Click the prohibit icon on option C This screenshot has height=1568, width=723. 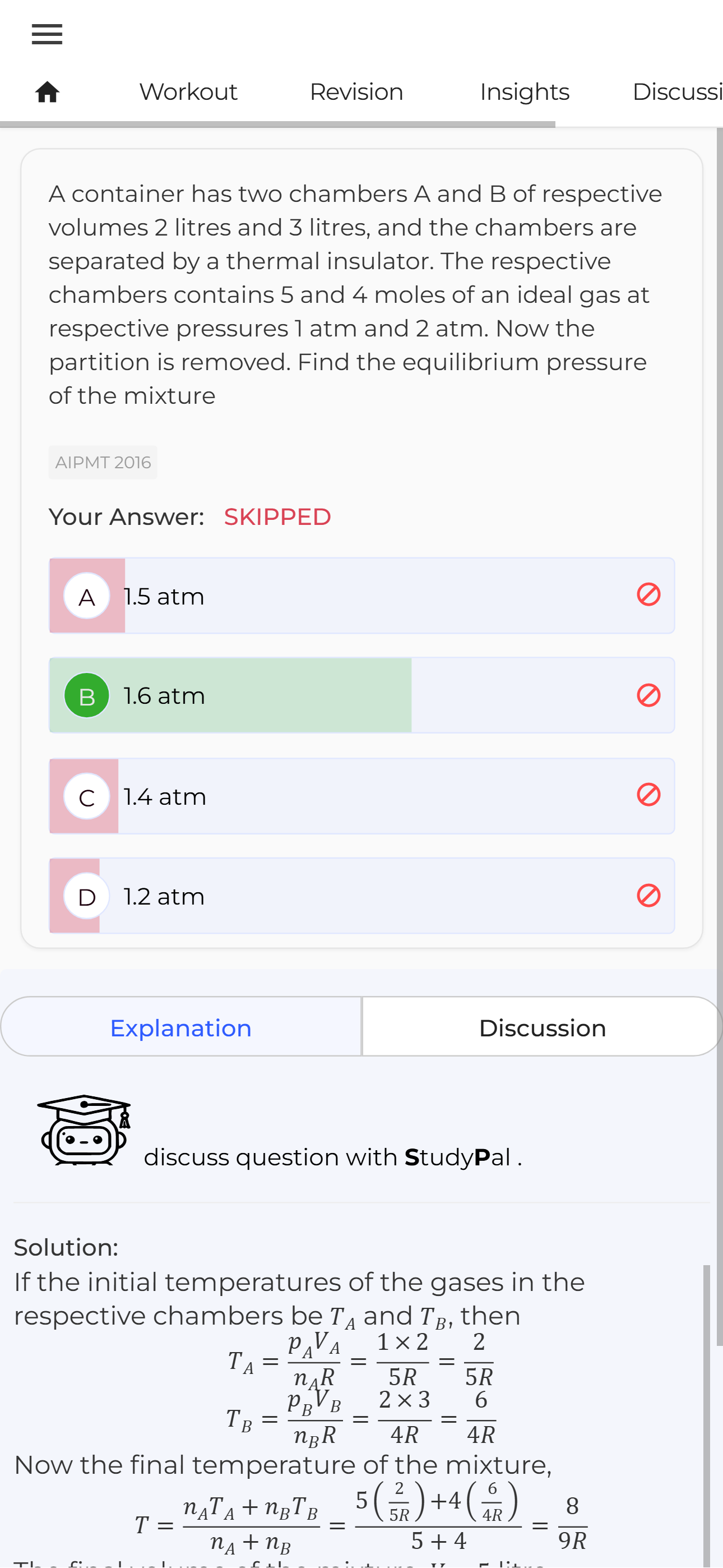click(x=648, y=794)
